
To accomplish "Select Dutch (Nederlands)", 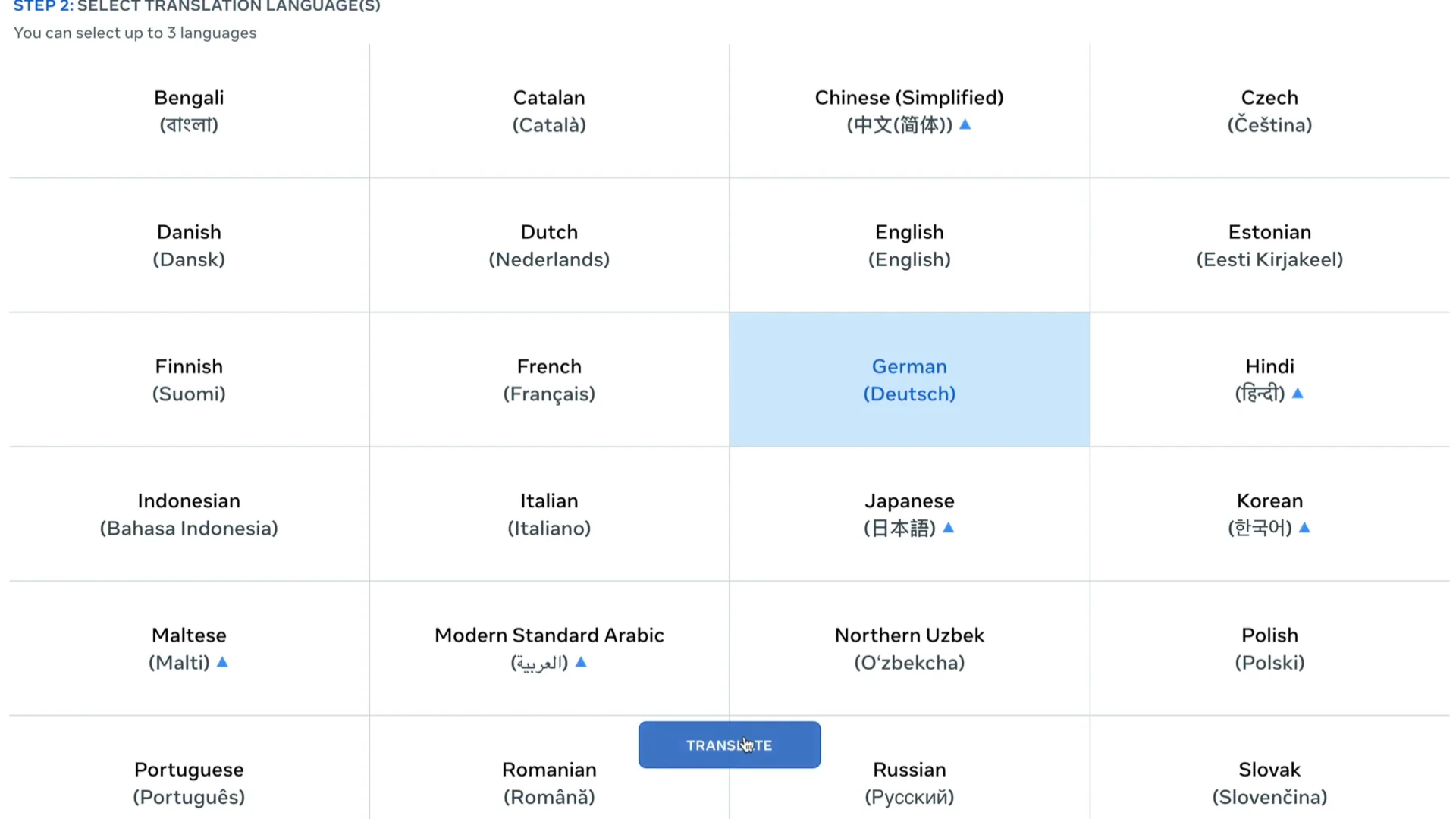I will 549,245.
